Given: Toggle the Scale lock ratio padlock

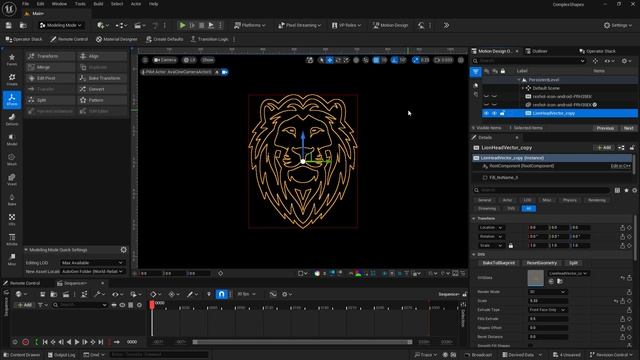Looking at the screenshot, I should [511, 246].
